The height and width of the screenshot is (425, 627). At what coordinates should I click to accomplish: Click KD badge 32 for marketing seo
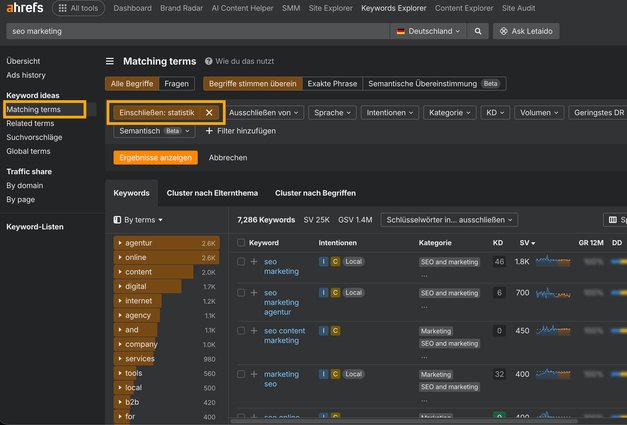(499, 374)
